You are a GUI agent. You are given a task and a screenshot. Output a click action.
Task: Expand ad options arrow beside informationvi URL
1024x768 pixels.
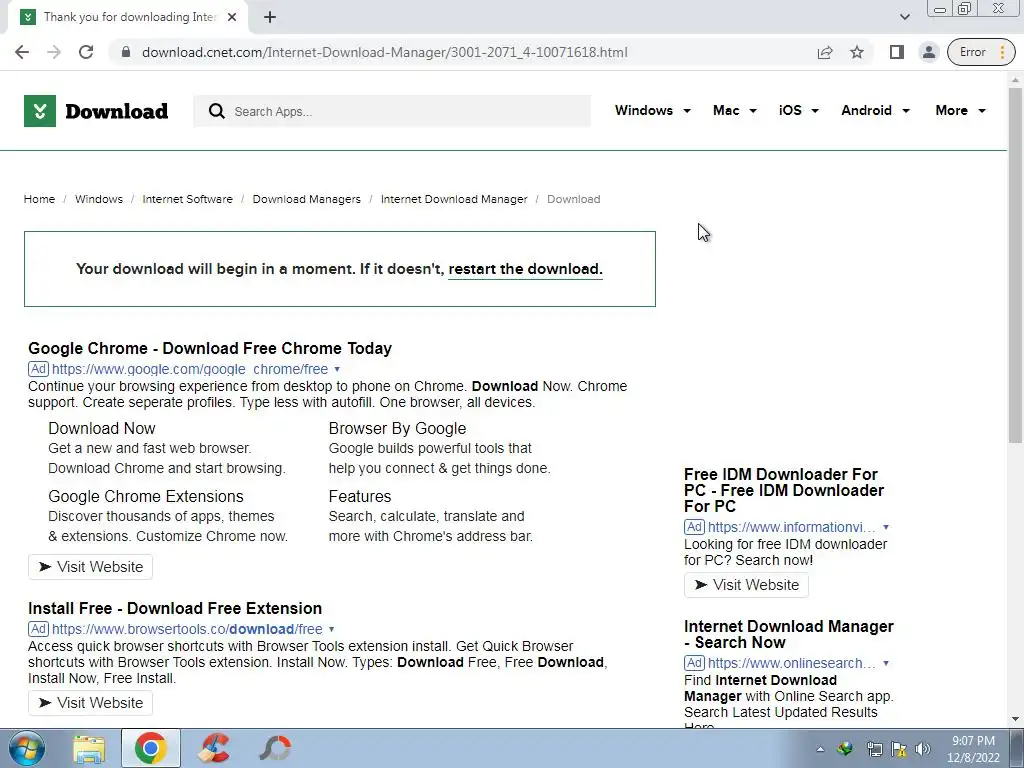pos(886,527)
